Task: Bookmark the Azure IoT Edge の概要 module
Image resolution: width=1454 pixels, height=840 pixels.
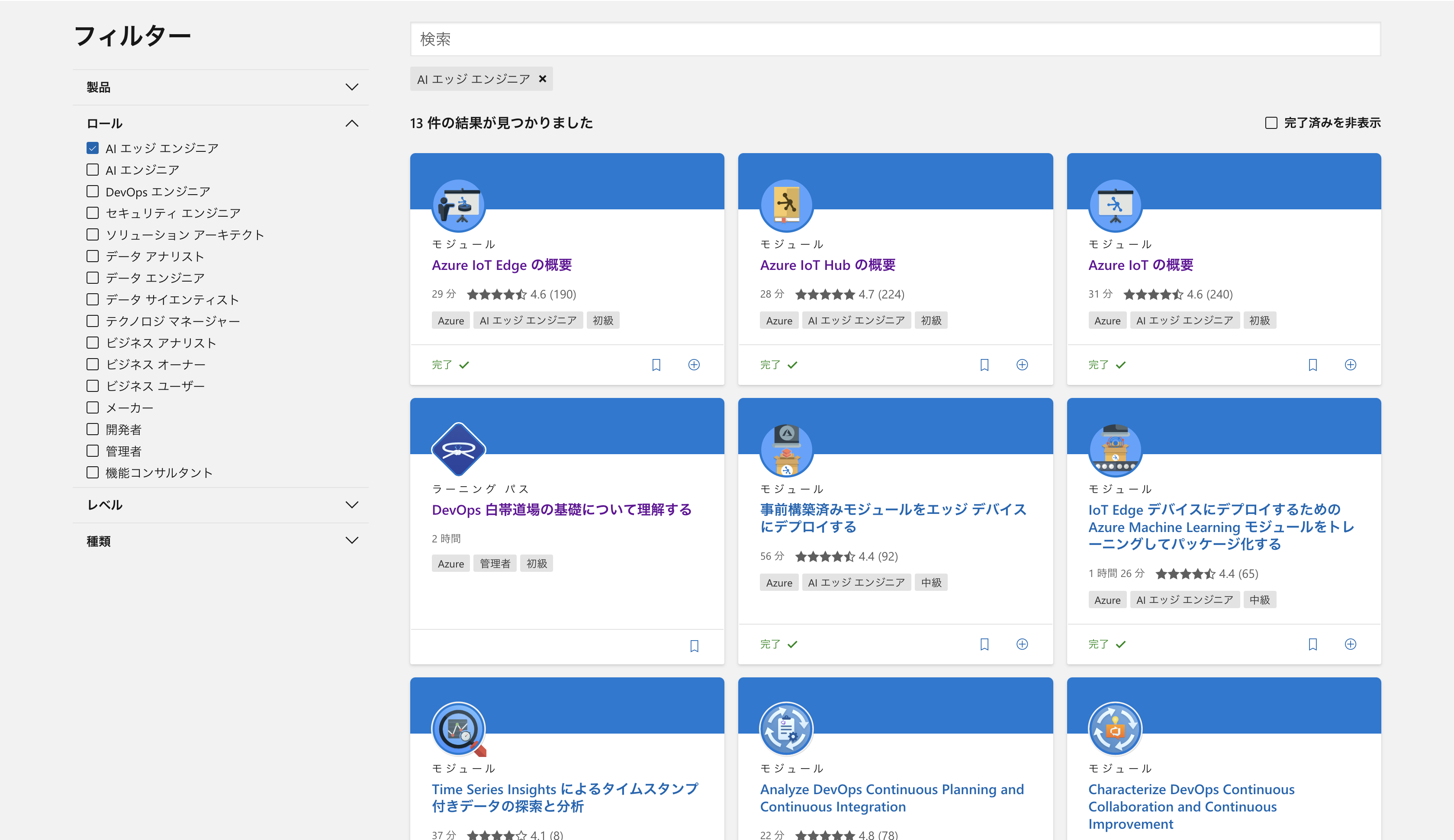Action: [656, 365]
